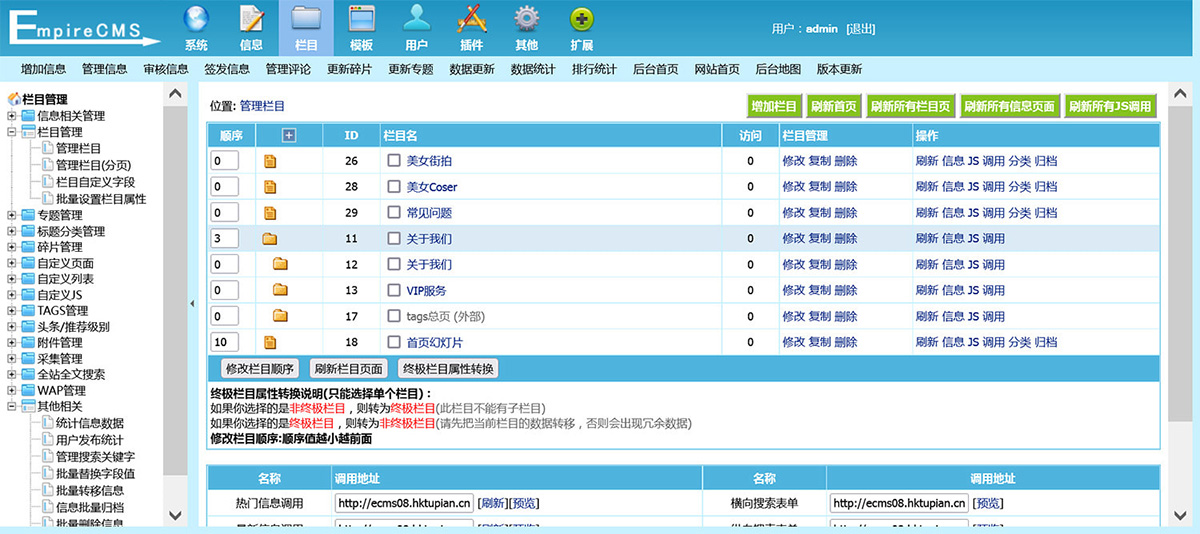Expand the 专题管理 tree node
The width and height of the screenshot is (1200, 534).
click(x=12, y=215)
